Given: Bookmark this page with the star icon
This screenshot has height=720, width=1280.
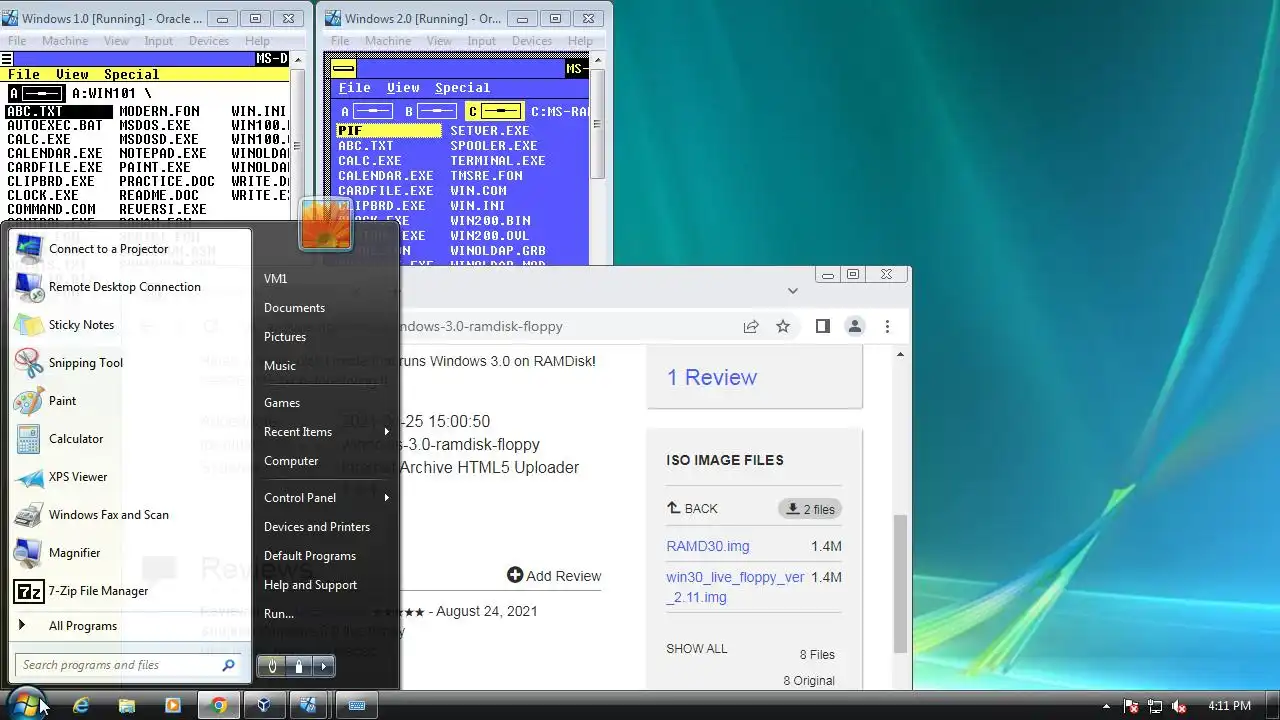Looking at the screenshot, I should pyautogui.click(x=783, y=326).
